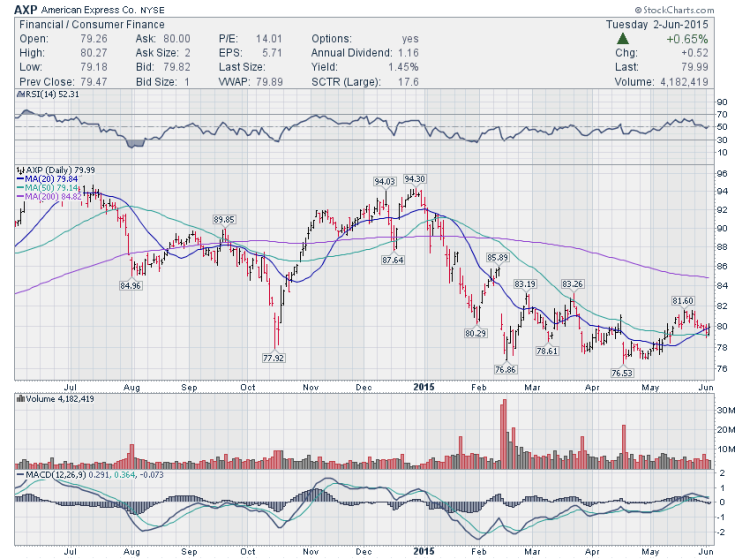Click the High 80.27 value
The height and width of the screenshot is (559, 750).
(x=94, y=53)
